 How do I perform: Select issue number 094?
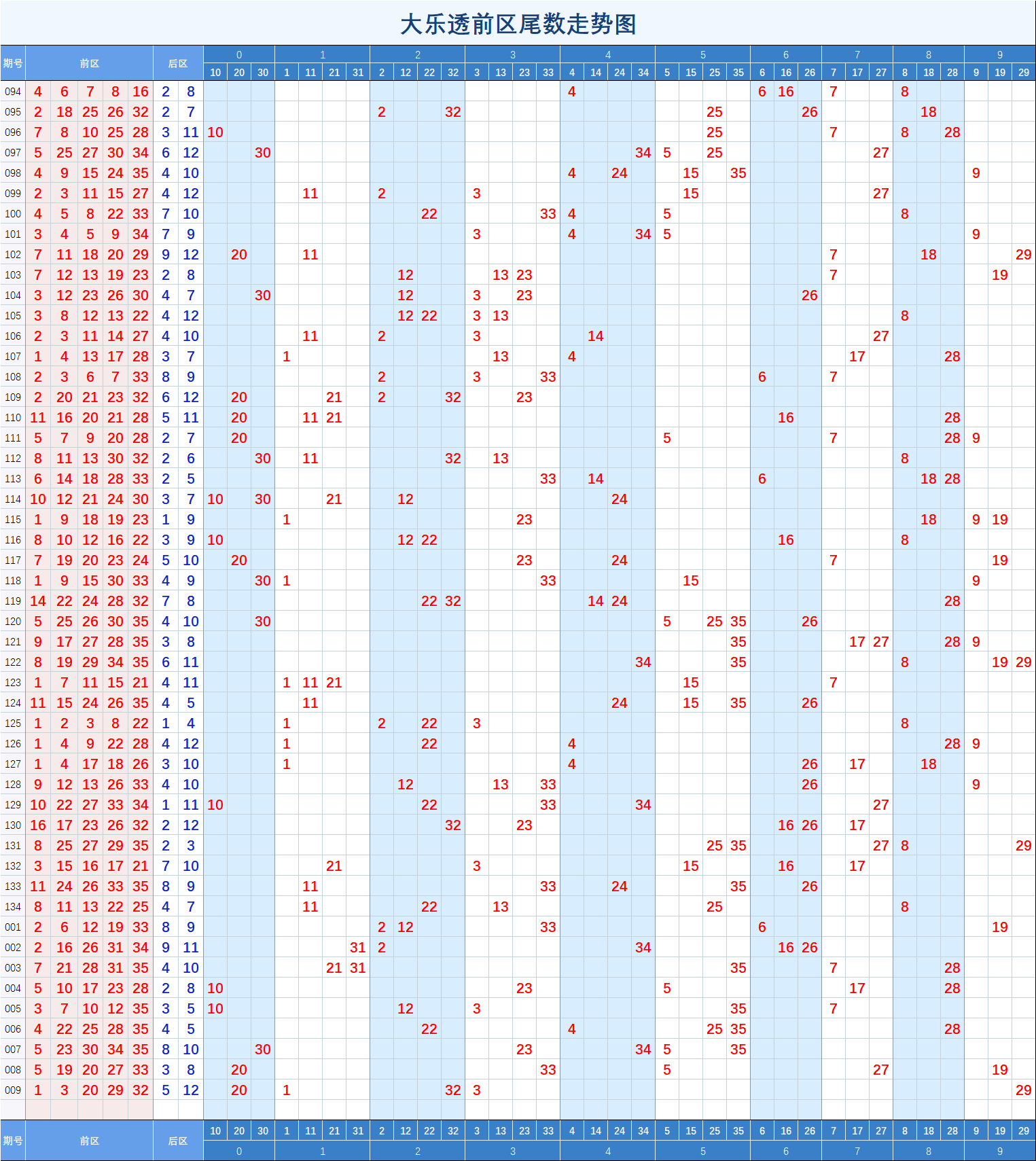(13, 92)
